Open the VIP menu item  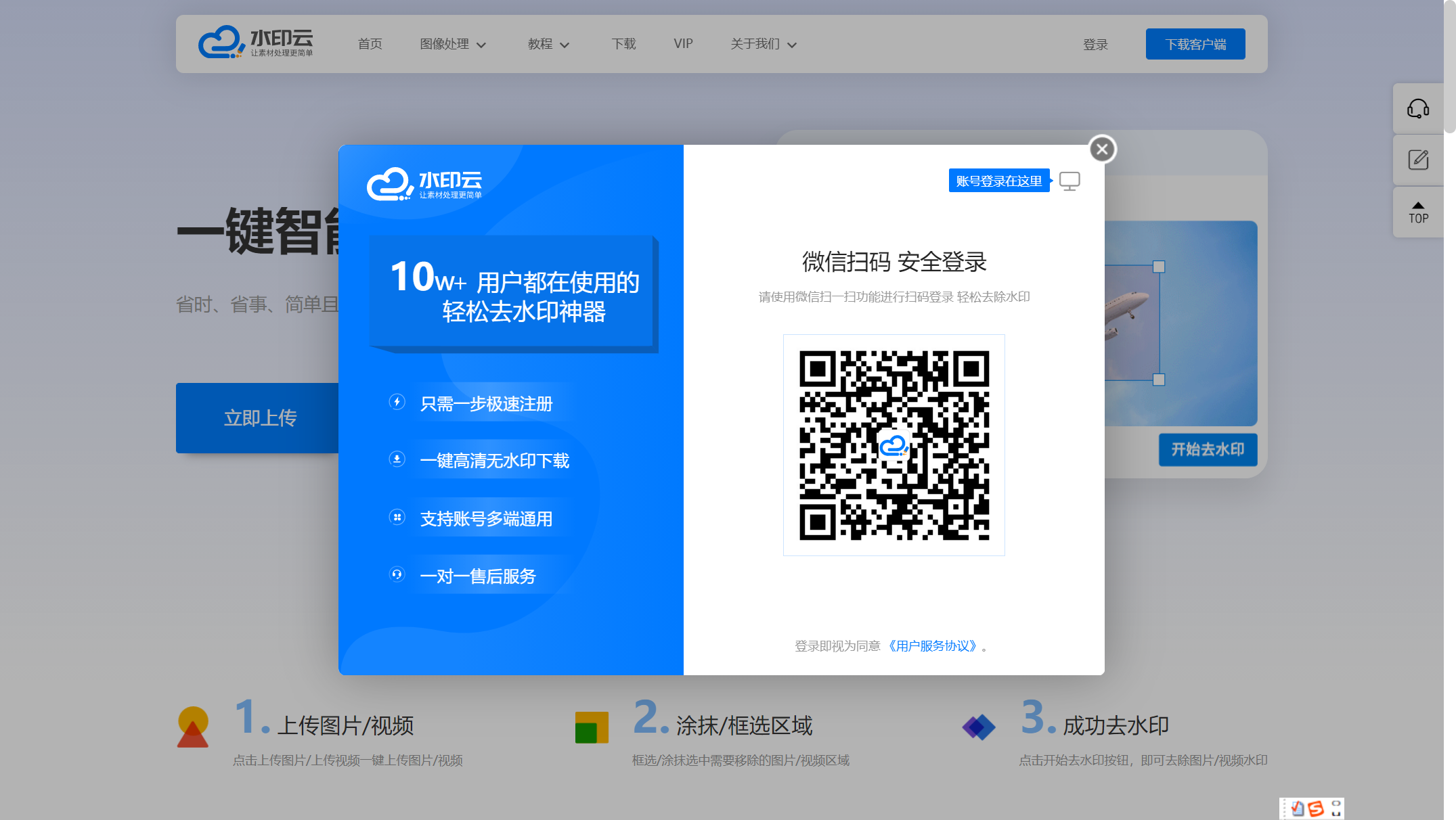coord(683,44)
